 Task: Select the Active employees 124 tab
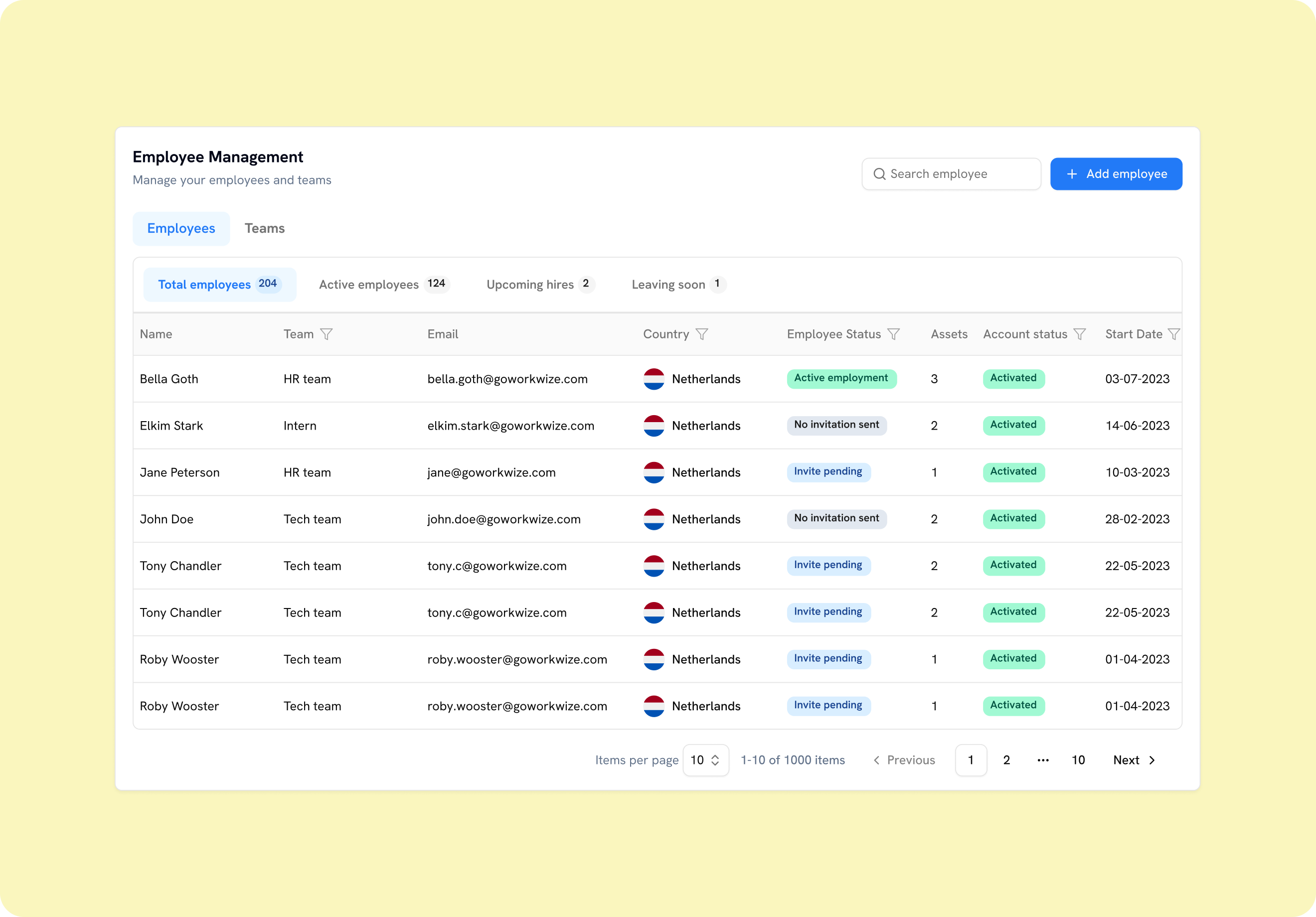tap(384, 284)
